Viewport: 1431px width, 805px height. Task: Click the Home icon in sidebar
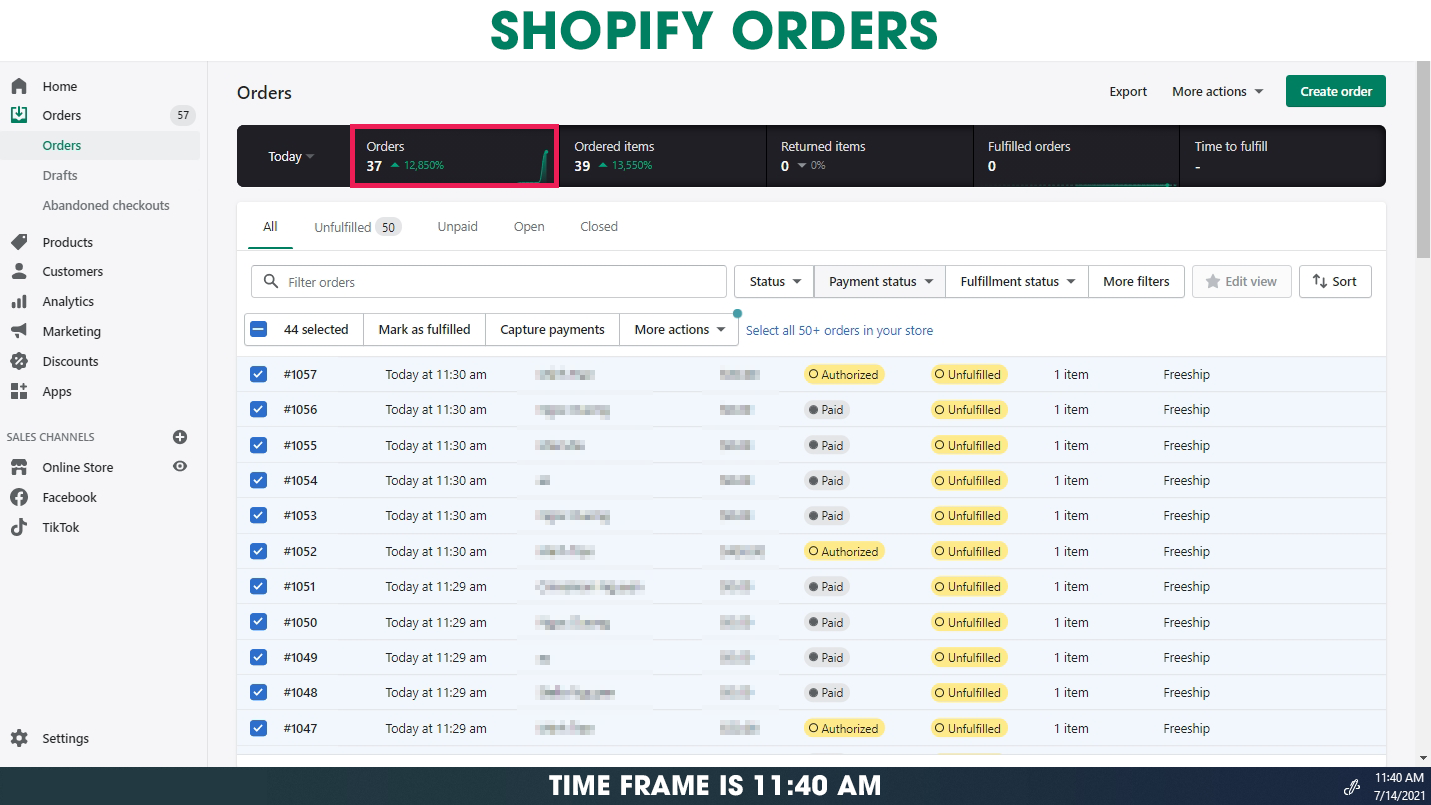[x=19, y=86]
